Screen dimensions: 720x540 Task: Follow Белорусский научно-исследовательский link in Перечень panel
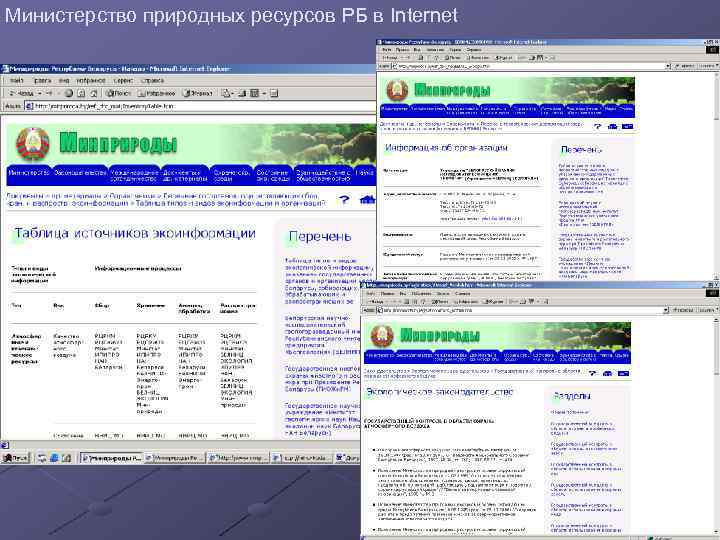(x=323, y=335)
